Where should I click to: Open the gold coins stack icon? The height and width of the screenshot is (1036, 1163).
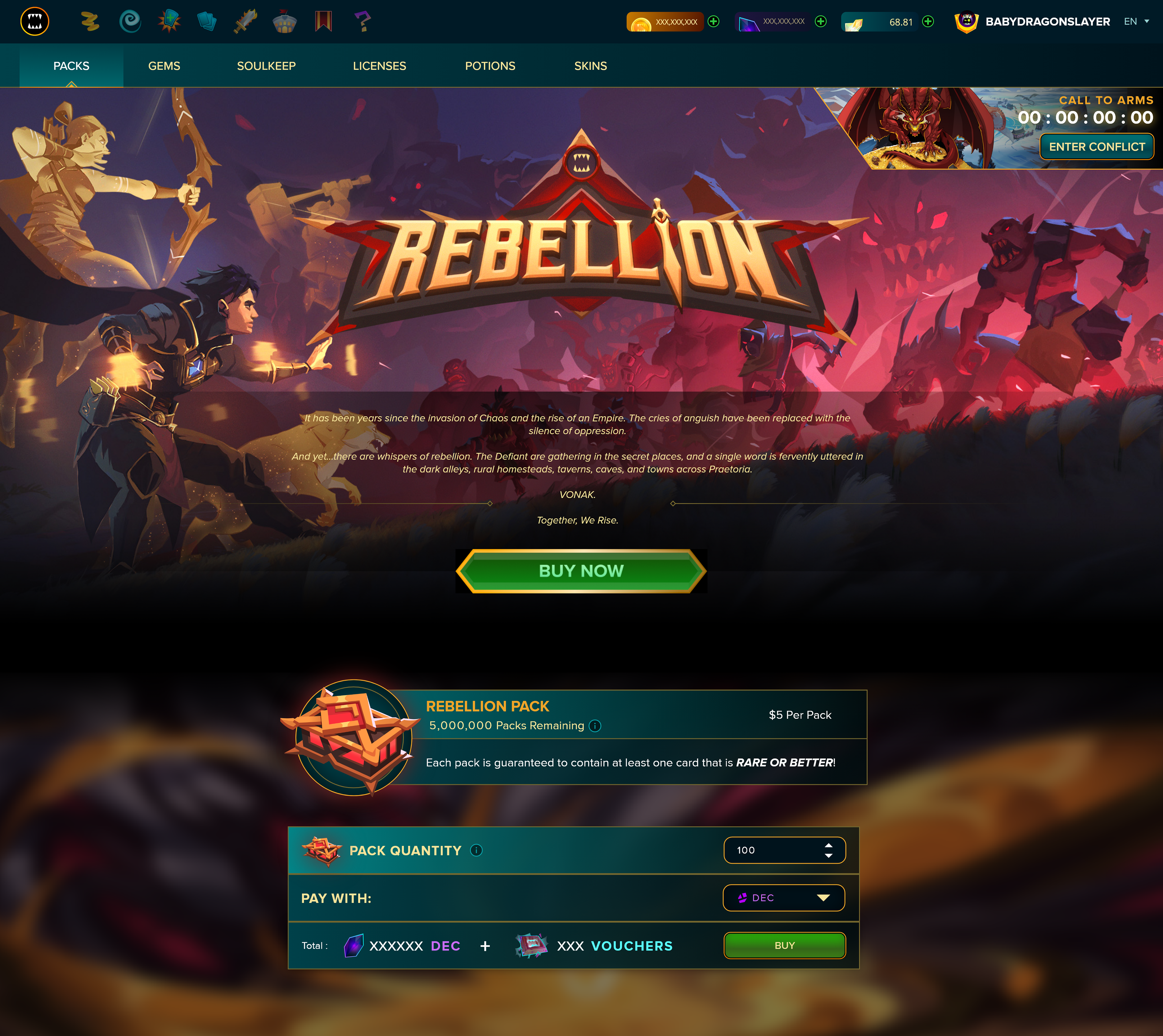[x=89, y=22]
